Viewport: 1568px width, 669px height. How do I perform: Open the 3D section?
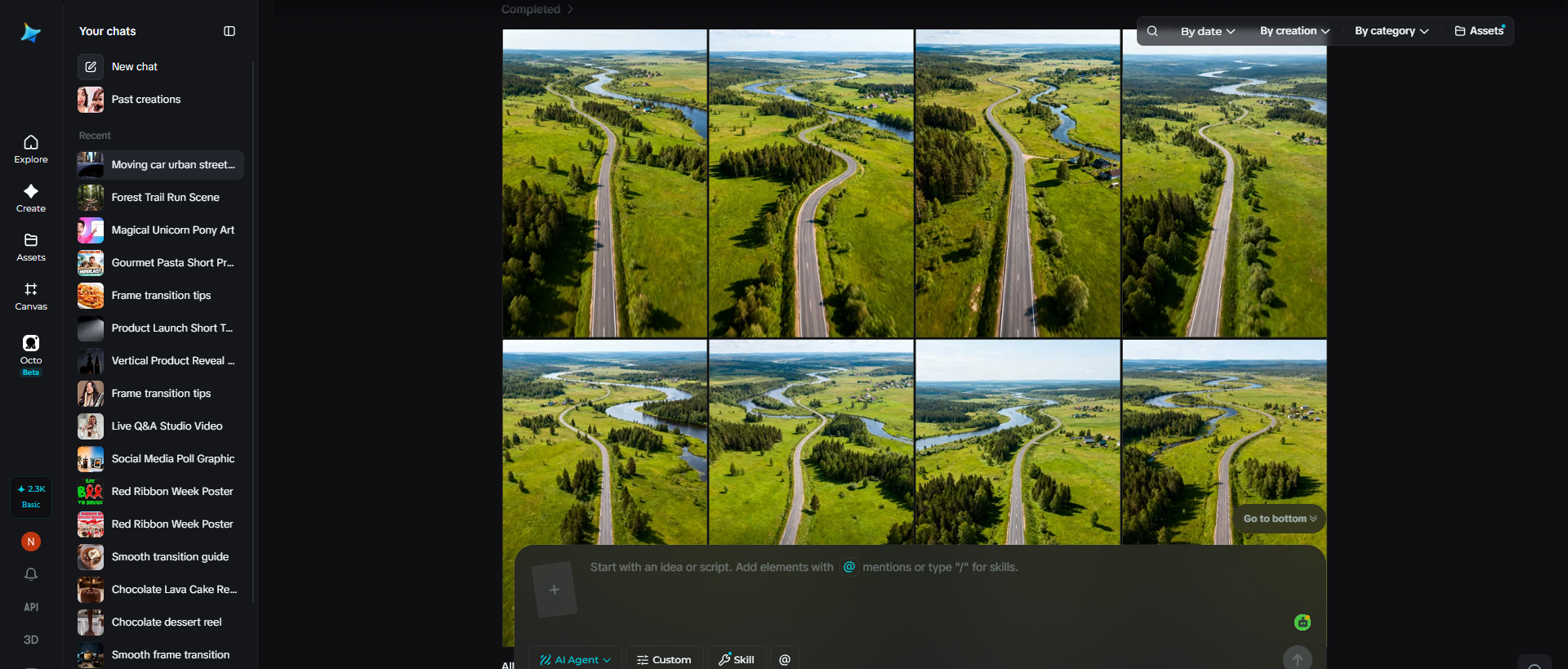[x=31, y=640]
